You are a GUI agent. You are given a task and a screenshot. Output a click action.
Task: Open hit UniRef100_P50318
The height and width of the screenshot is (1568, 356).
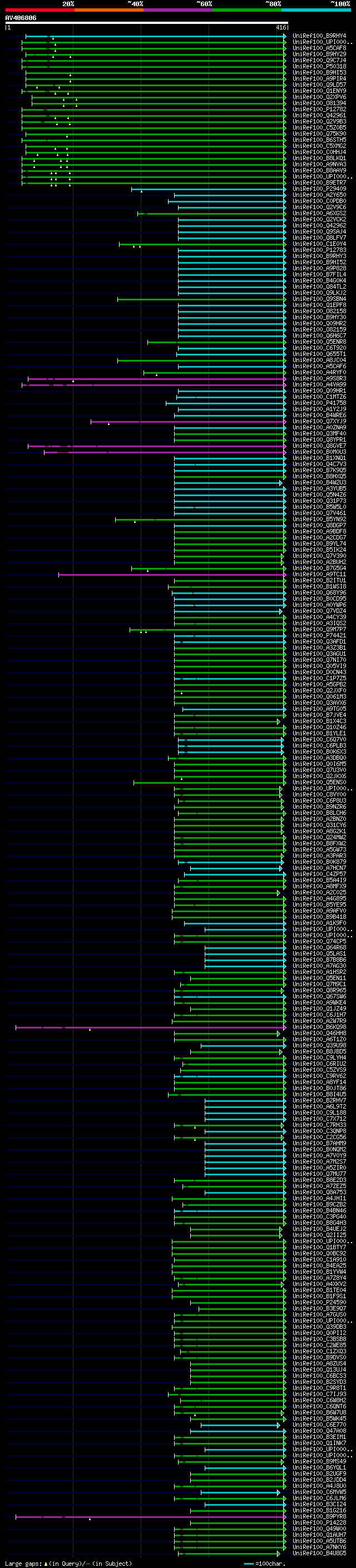319,67
